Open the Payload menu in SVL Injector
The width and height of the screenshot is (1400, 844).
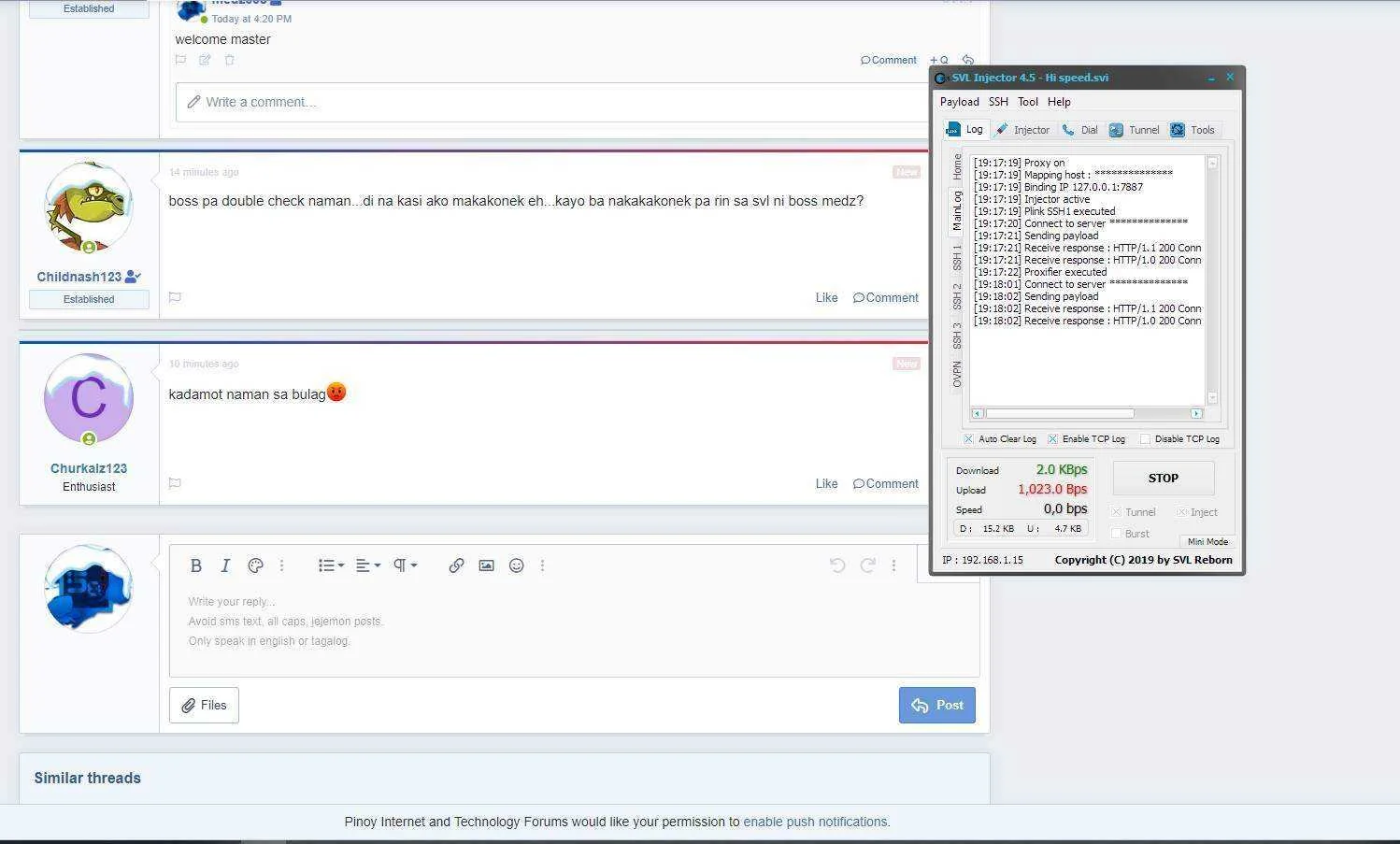(960, 102)
